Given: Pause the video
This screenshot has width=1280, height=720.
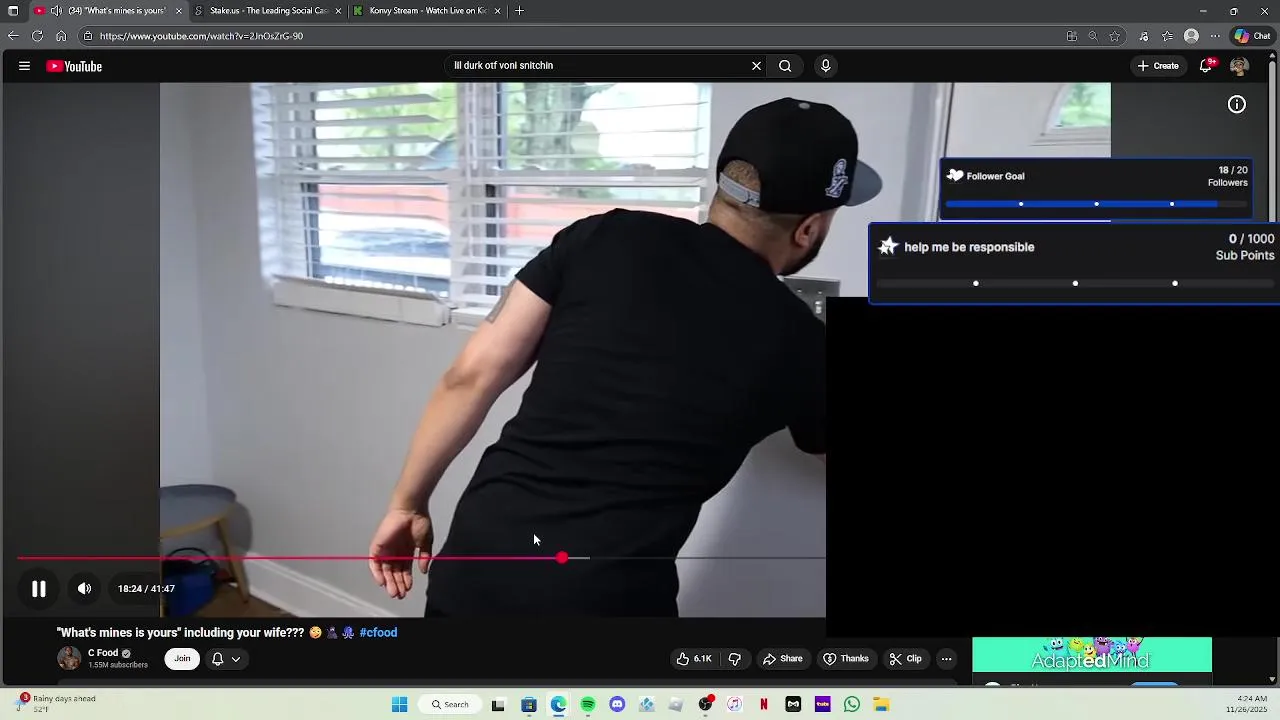Looking at the screenshot, I should 38,589.
